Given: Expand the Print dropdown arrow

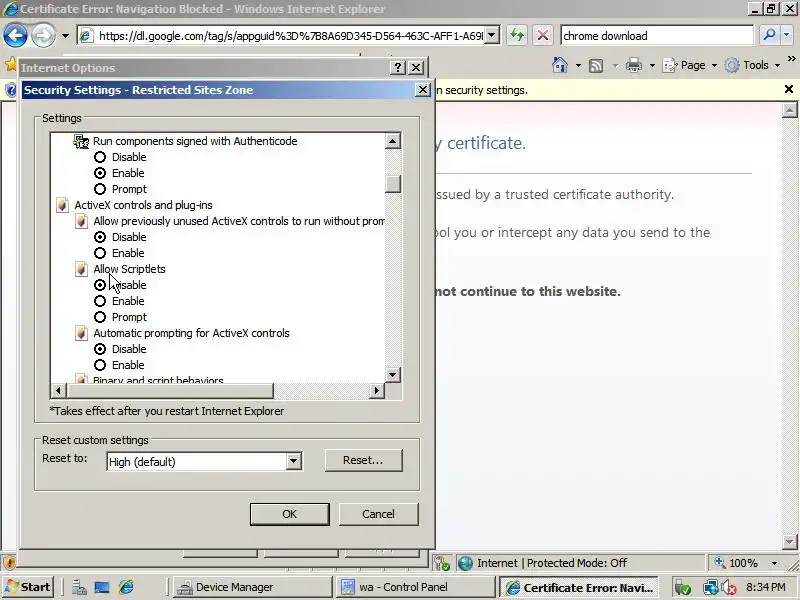Looking at the screenshot, I should point(652,65).
